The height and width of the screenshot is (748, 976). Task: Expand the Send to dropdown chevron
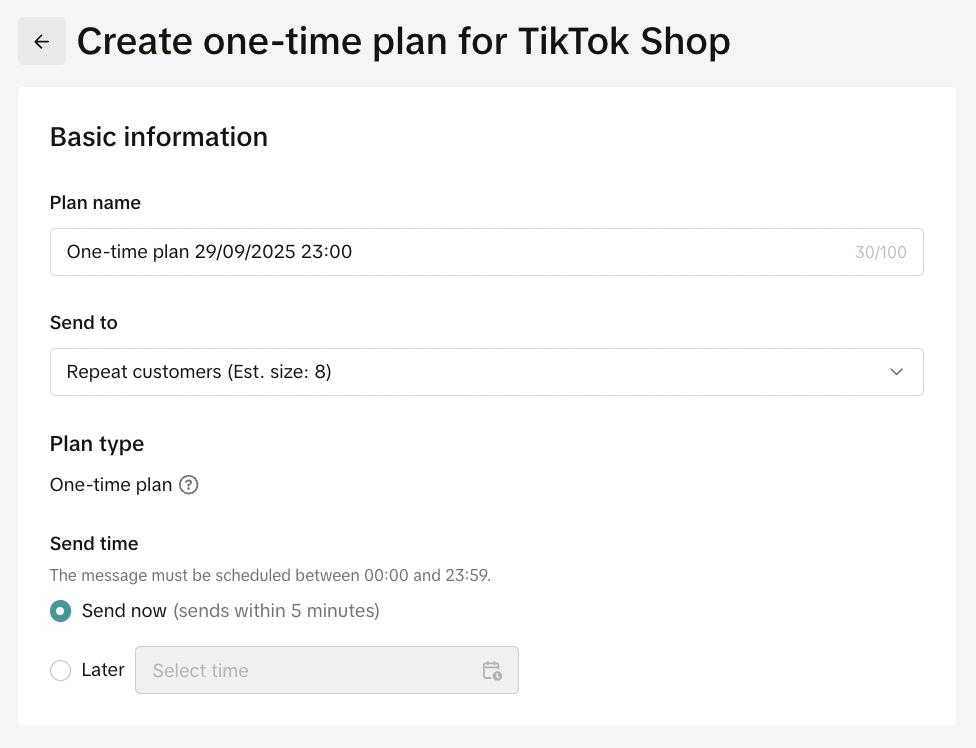(x=896, y=372)
